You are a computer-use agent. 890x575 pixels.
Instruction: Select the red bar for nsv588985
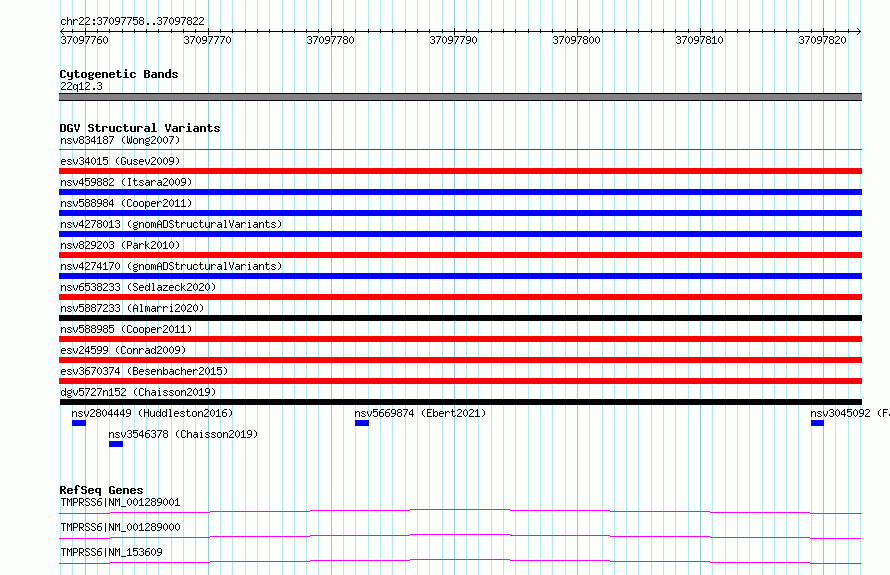[460, 339]
